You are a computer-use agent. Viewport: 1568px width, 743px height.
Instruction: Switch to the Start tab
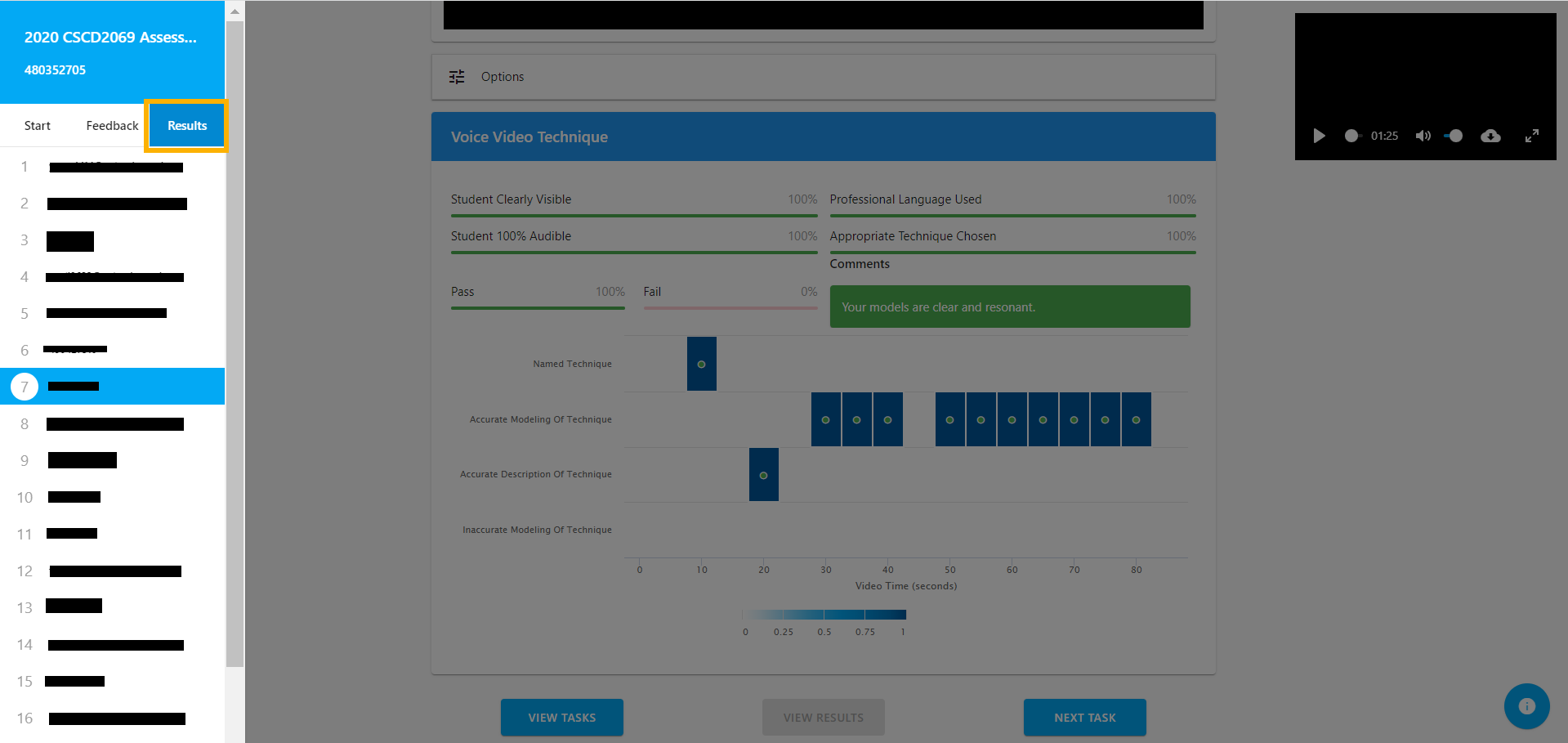(x=38, y=126)
